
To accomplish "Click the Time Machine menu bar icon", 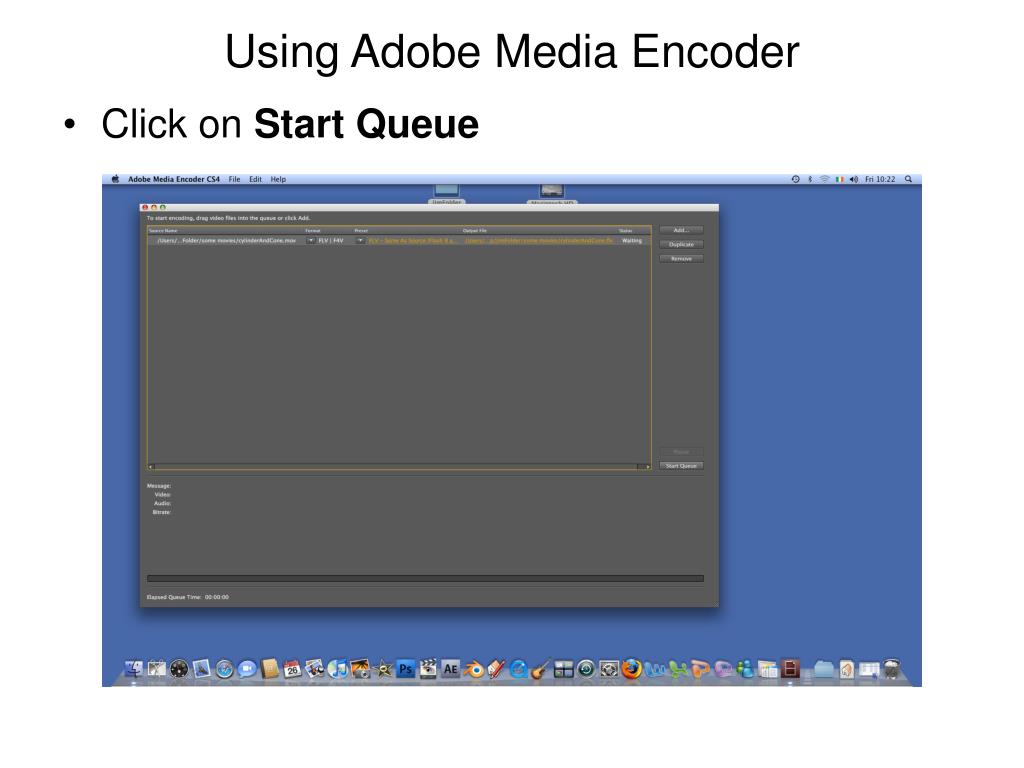I will point(795,179).
